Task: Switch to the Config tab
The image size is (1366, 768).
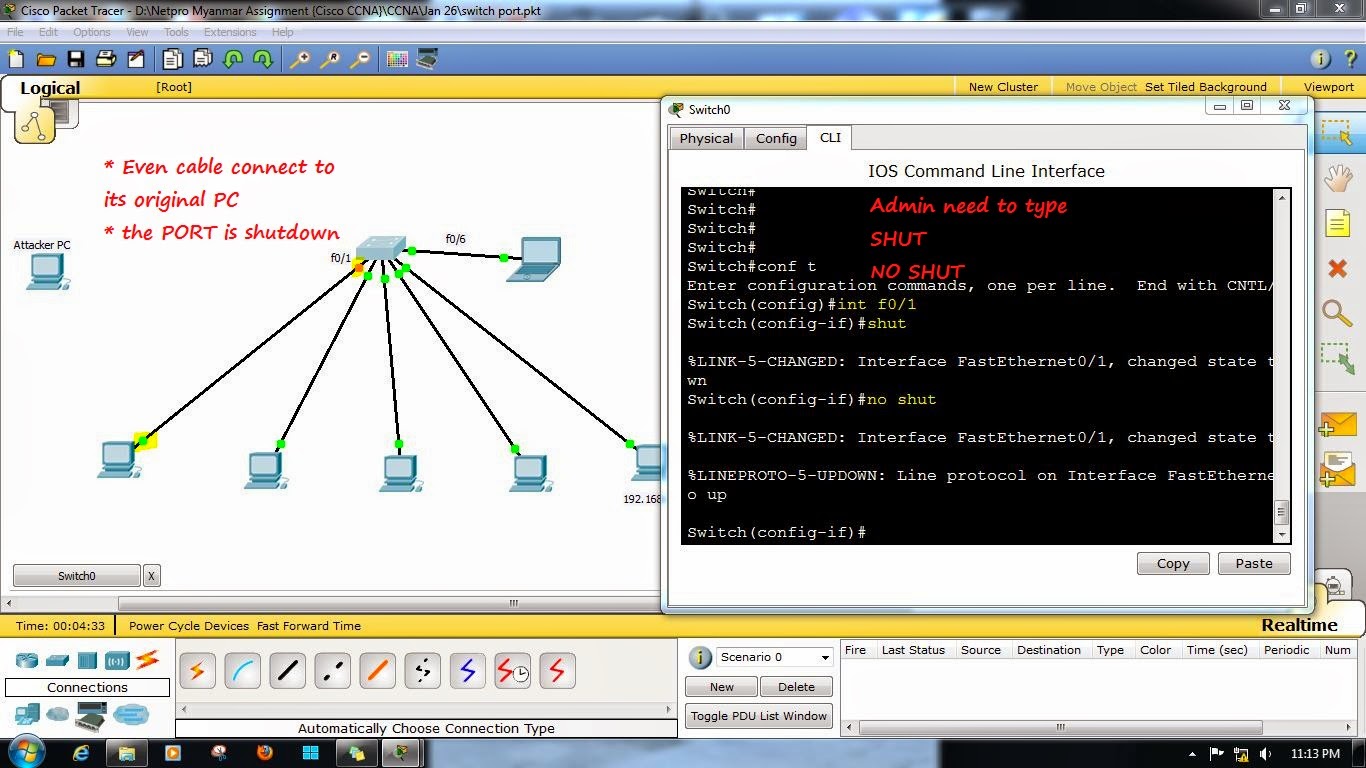Action: 776,138
